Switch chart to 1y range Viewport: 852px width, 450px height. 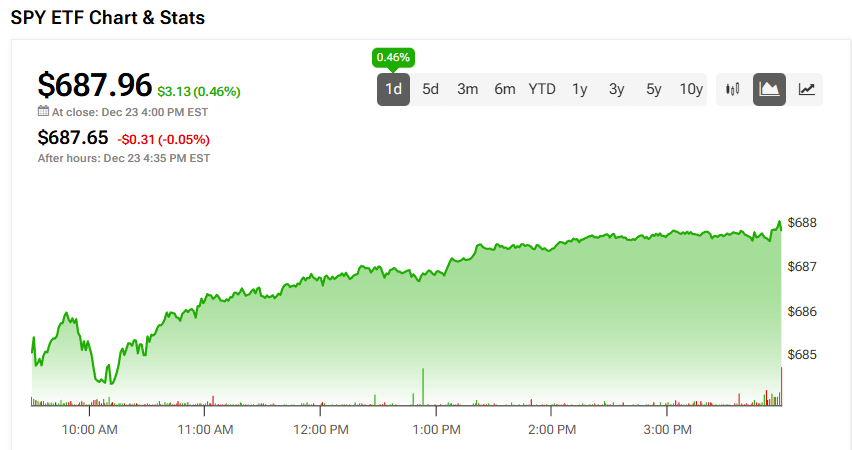[x=580, y=89]
